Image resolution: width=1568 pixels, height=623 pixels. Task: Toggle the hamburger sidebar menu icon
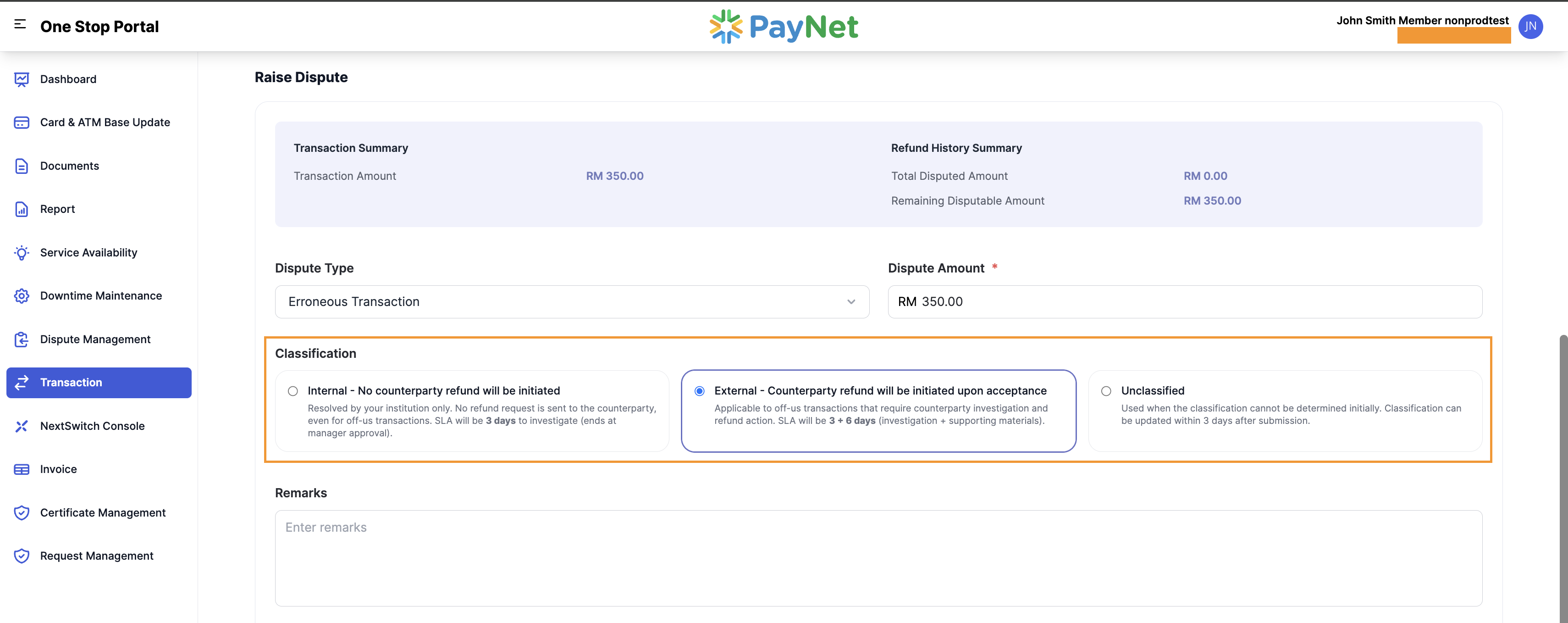pos(20,24)
